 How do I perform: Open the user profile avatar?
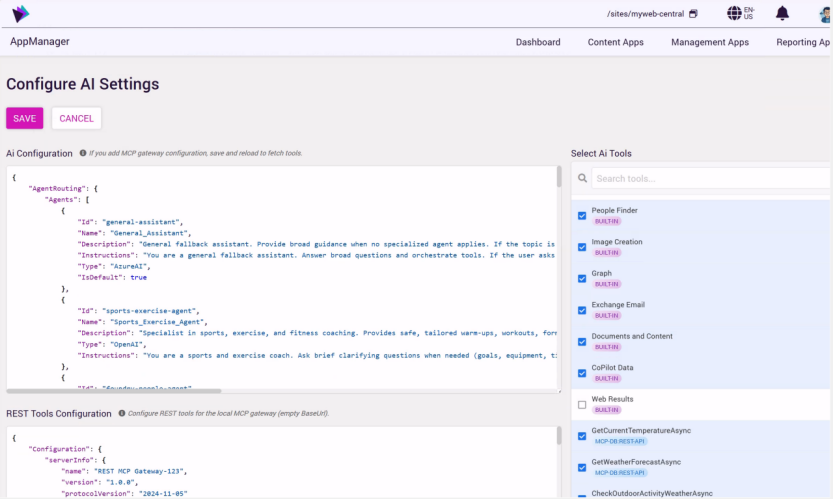pyautogui.click(x=826, y=14)
